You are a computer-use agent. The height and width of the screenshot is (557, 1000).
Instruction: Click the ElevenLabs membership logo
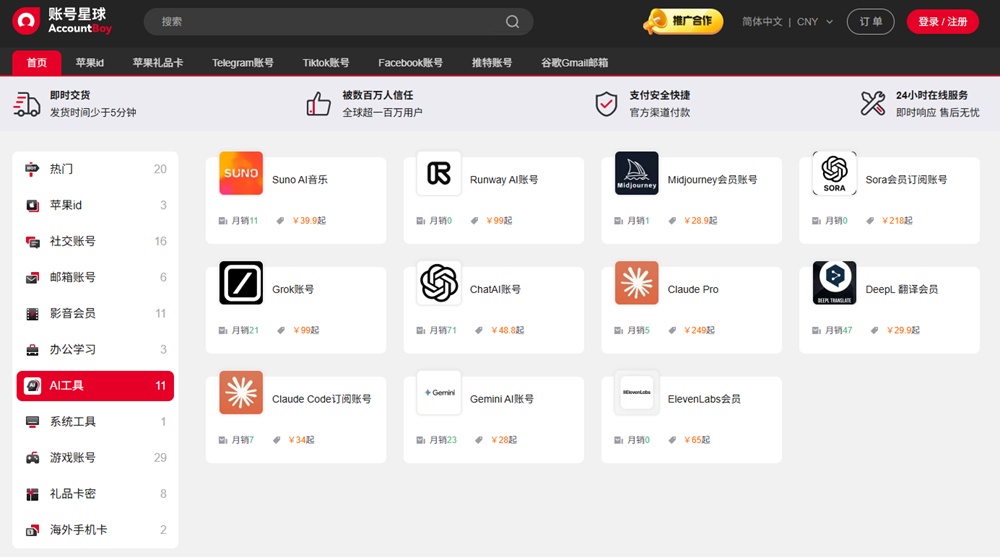636,393
